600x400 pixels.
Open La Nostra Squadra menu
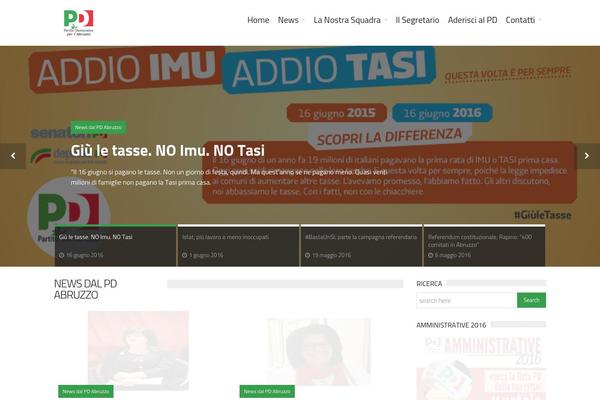tap(347, 20)
